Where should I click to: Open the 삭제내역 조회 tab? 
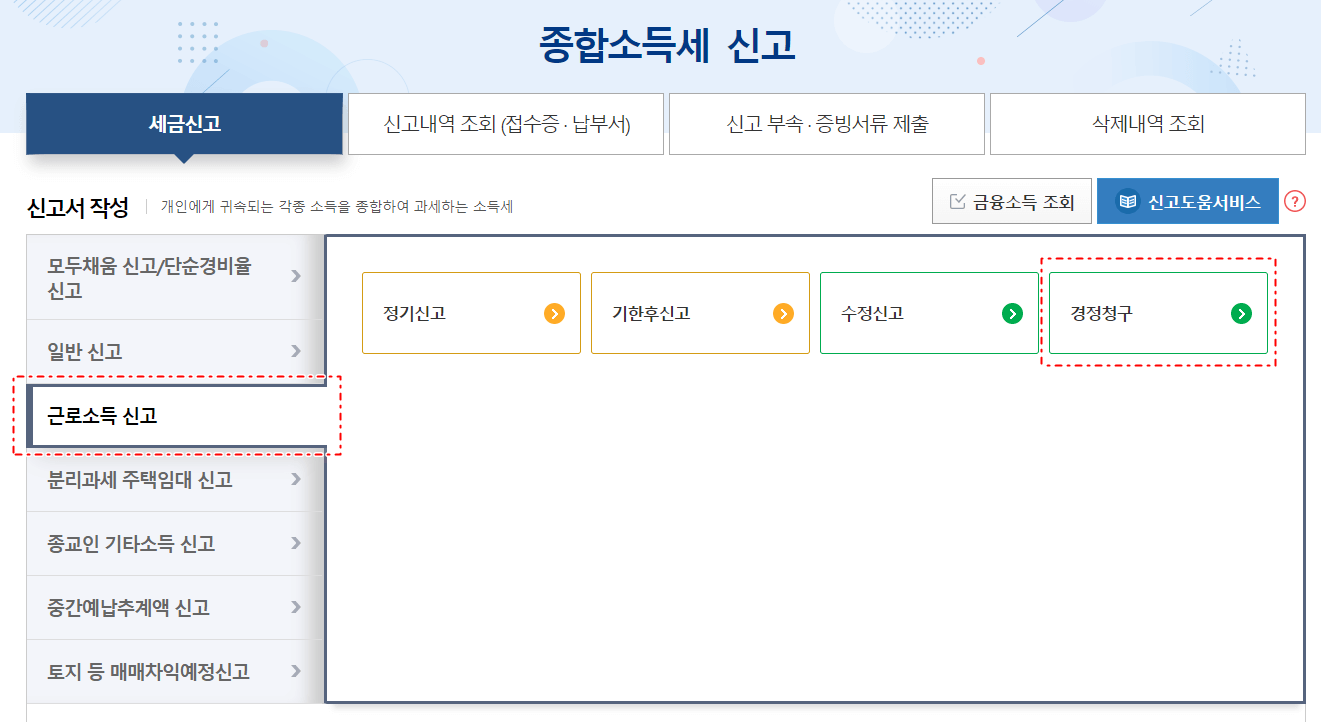[1147, 123]
